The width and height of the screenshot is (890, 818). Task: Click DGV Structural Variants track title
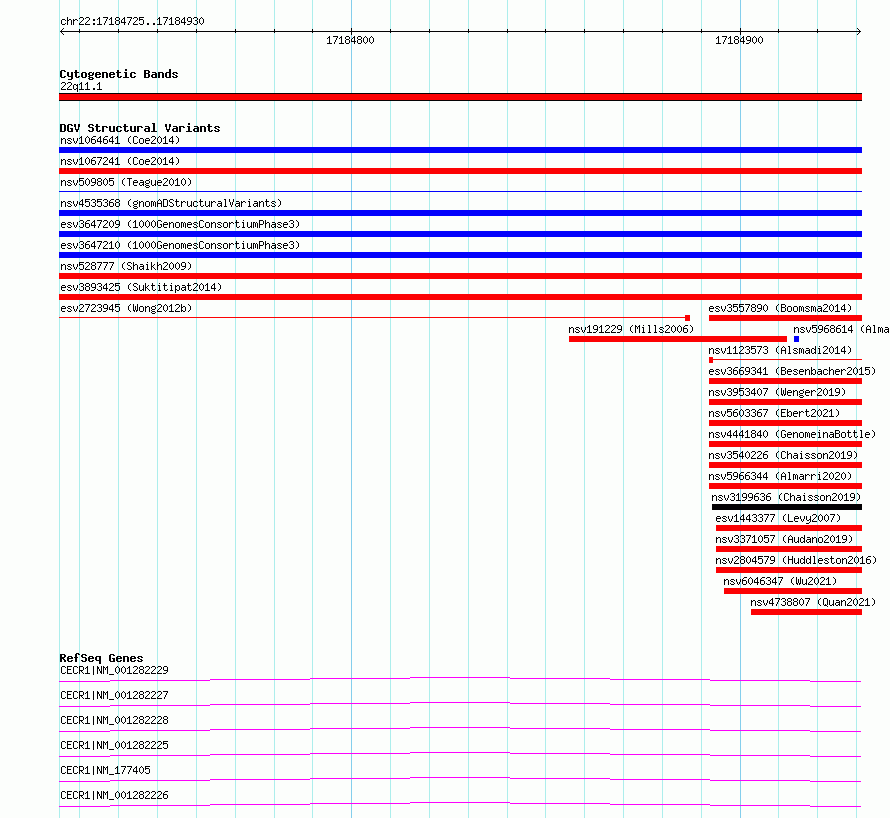point(140,128)
